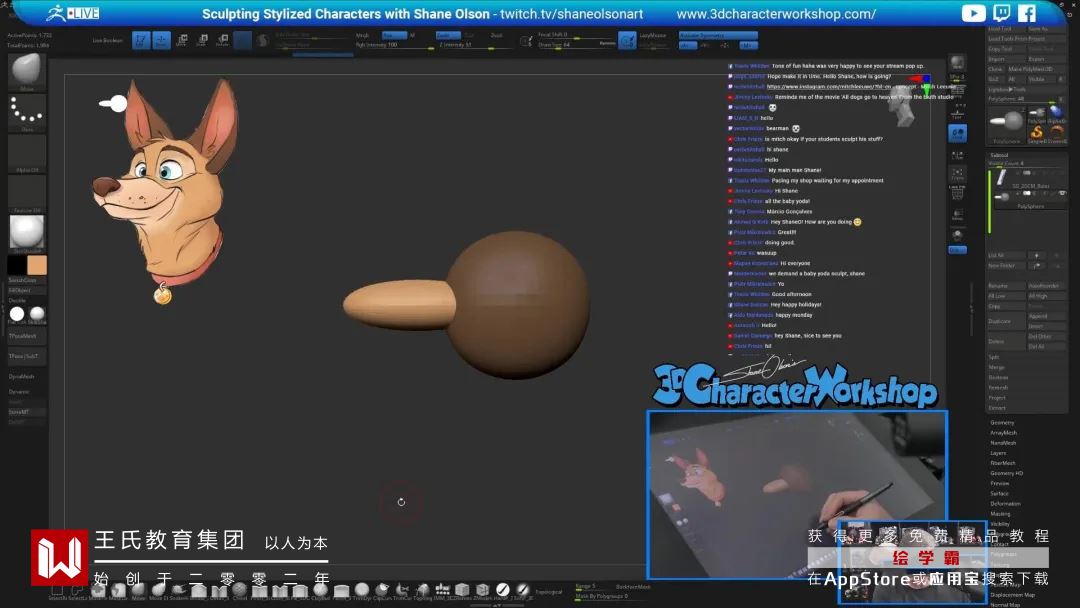The image size is (1080, 608).
Task: Click the SkinShade material sphere
Action: pos(37,314)
